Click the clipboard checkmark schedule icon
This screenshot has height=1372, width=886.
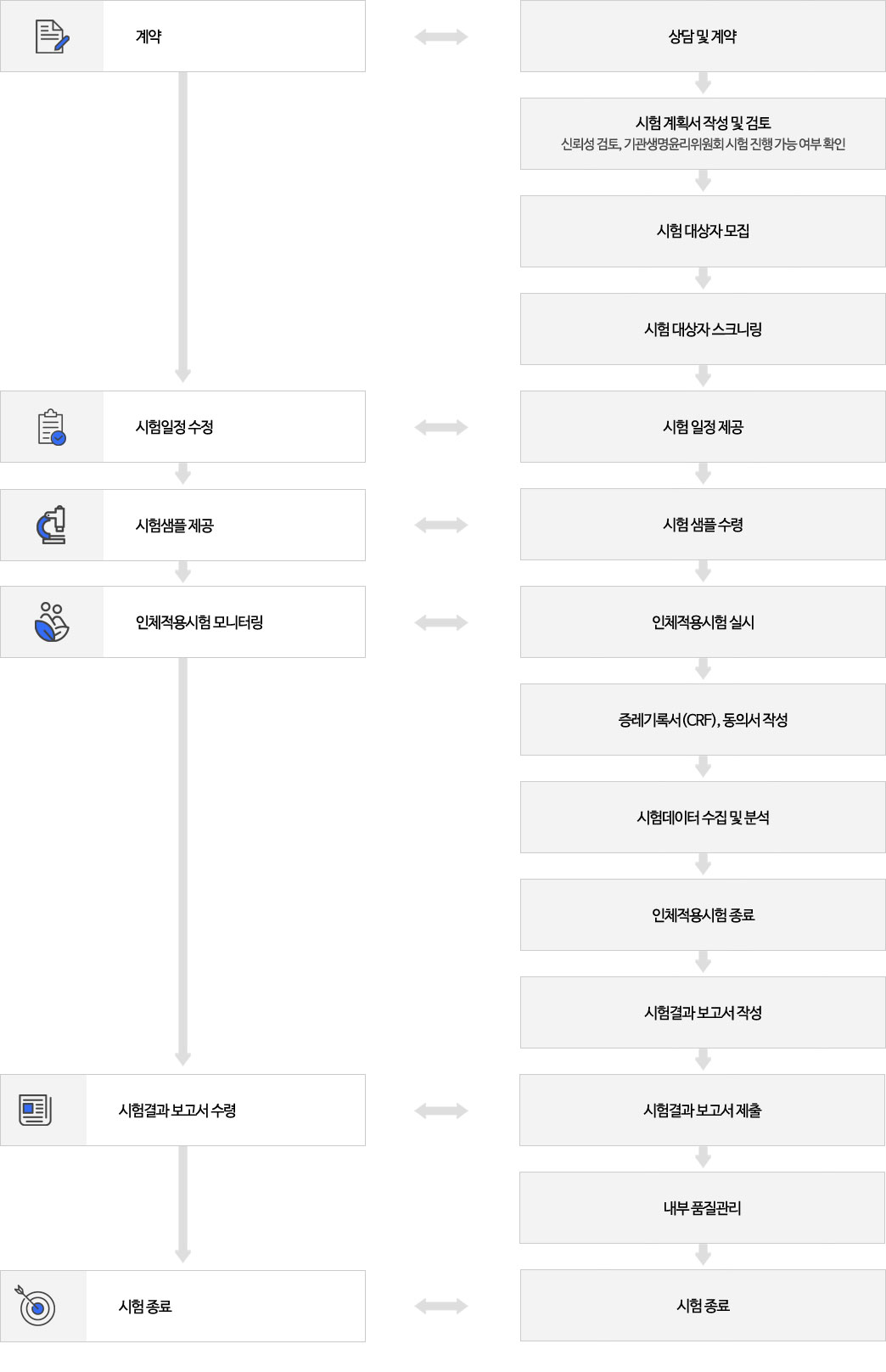pos(52,427)
